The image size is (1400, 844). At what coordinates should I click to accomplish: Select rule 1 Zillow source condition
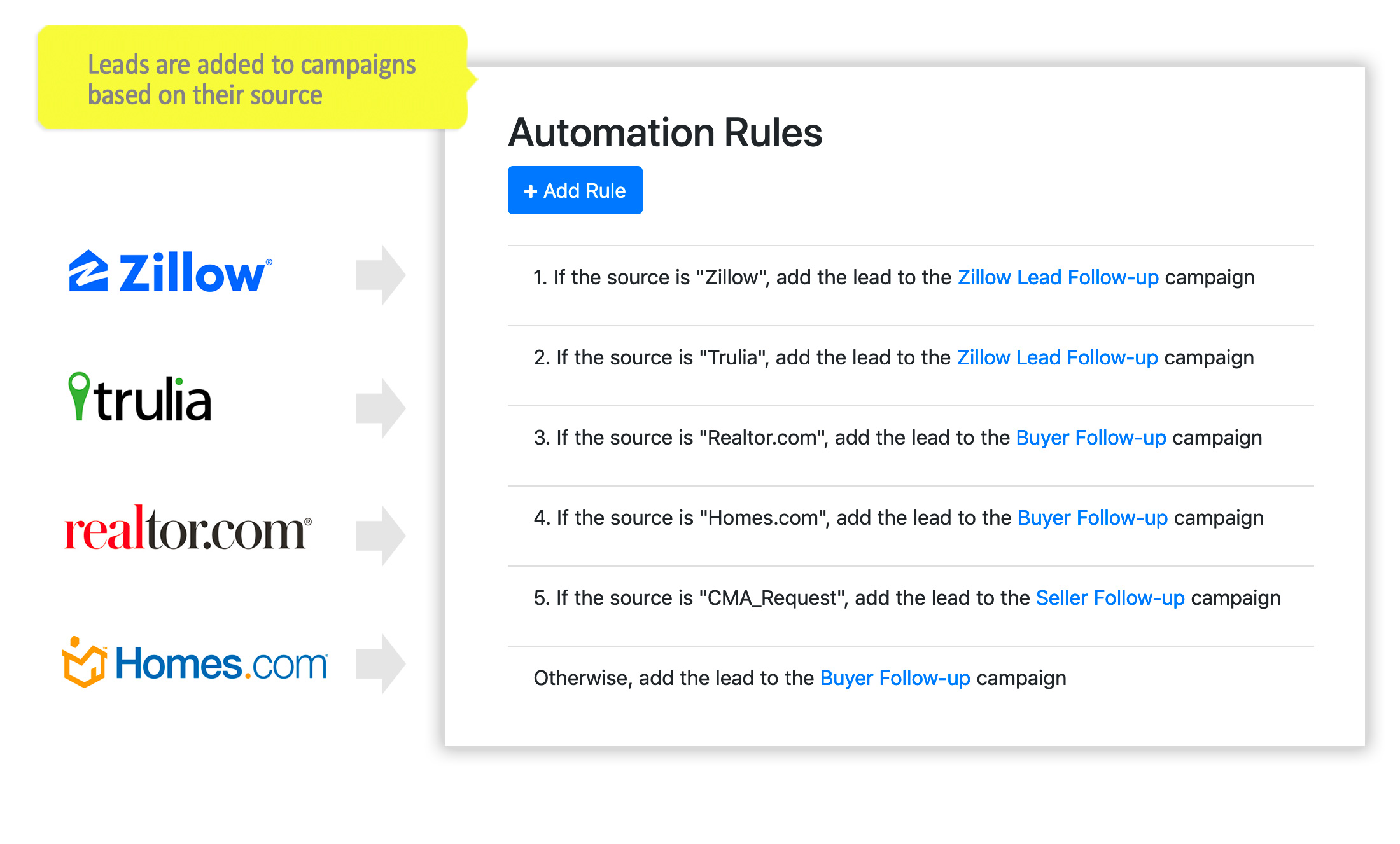point(661,278)
